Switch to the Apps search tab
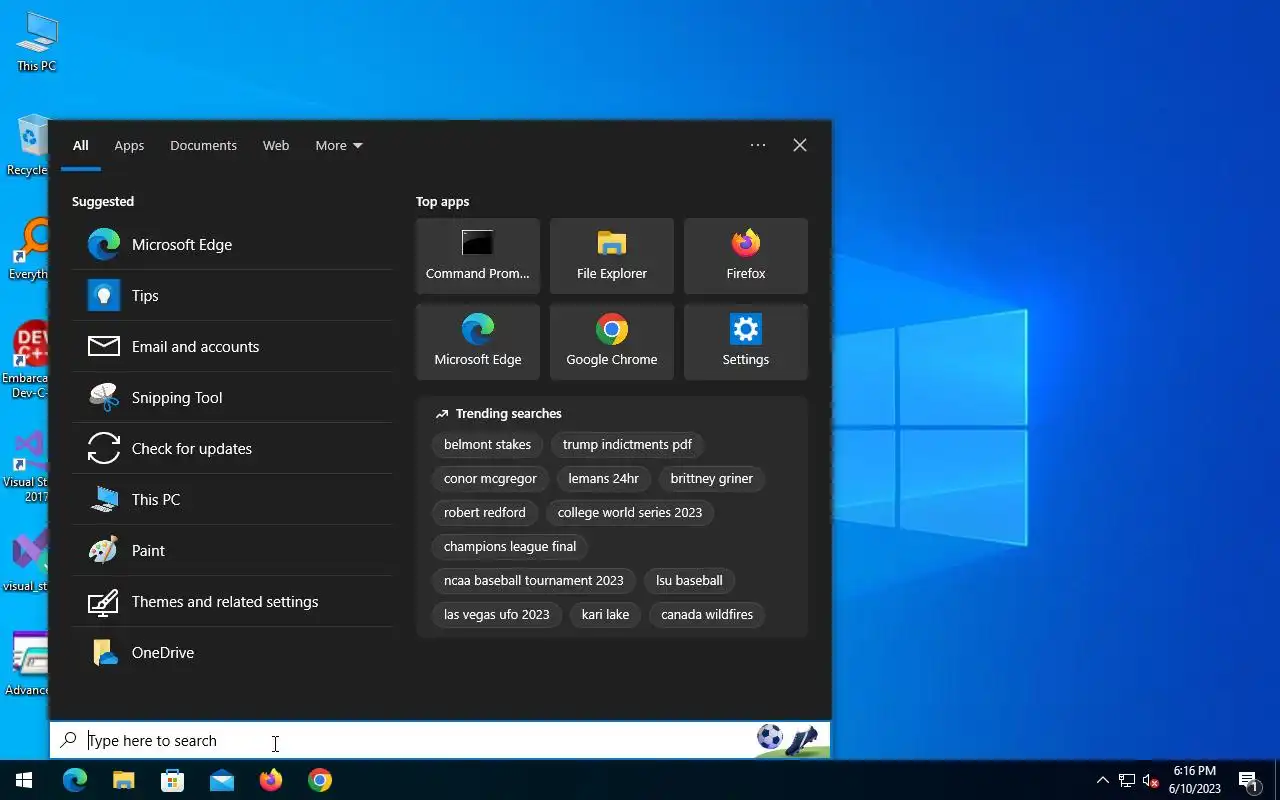The image size is (1280, 800). (x=129, y=145)
